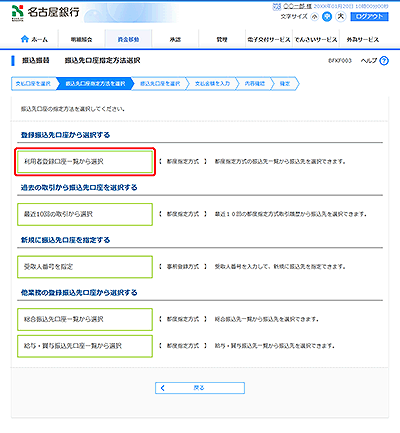
Task: Choose 受取人番号を指定 button
Action: tap(85, 267)
